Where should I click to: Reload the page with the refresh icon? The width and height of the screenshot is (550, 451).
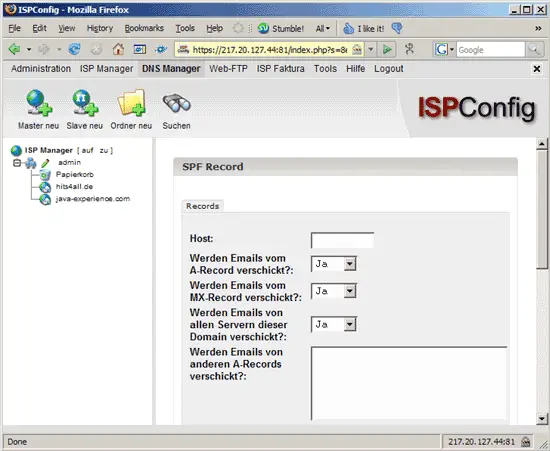tap(74, 49)
